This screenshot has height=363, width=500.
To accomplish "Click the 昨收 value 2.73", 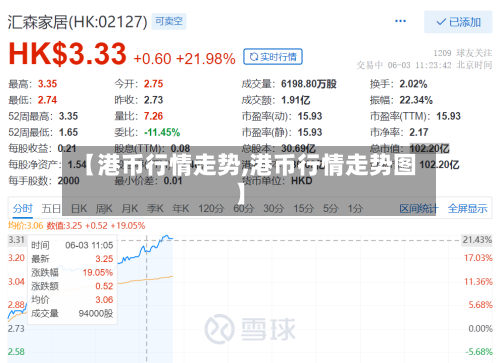I will click(x=153, y=100).
